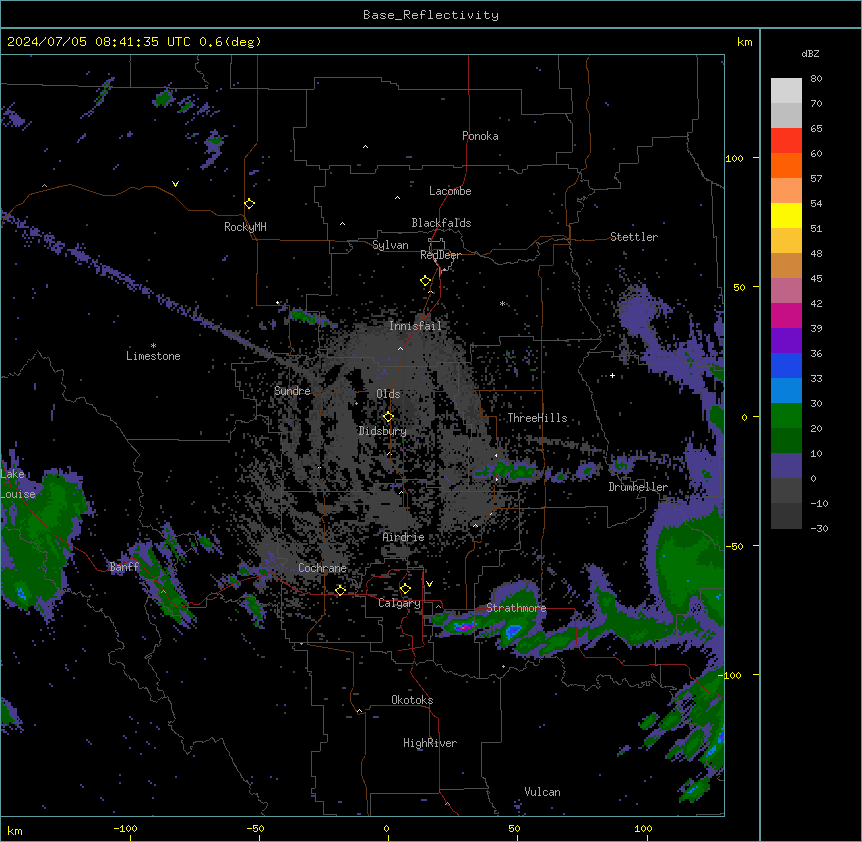This screenshot has width=862, height=842.
Task: Click the Limestone label
Action: 153,356
